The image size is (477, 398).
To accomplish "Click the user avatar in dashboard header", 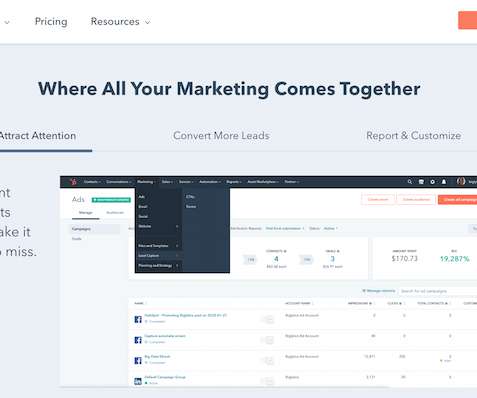I will [461, 181].
